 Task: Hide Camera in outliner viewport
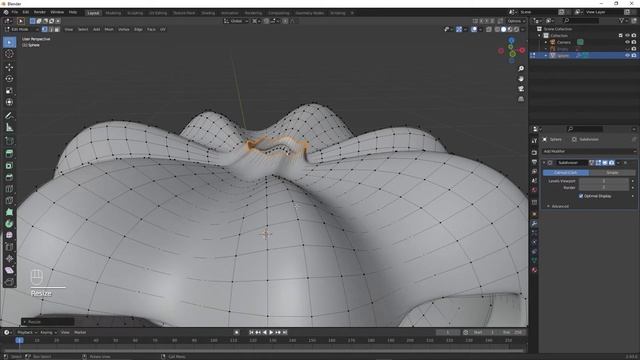click(627, 42)
